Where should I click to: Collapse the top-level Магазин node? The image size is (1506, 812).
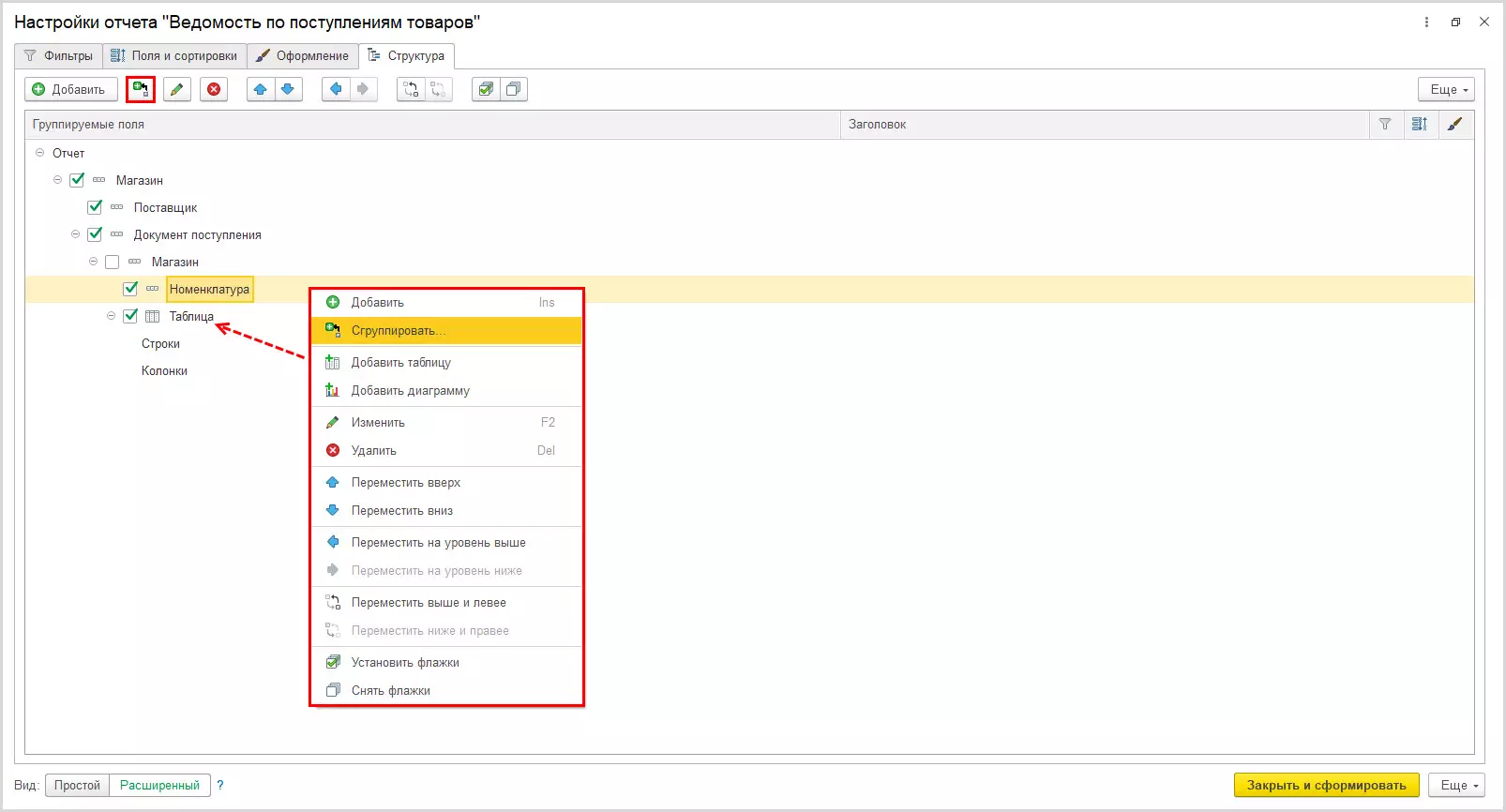[57, 180]
